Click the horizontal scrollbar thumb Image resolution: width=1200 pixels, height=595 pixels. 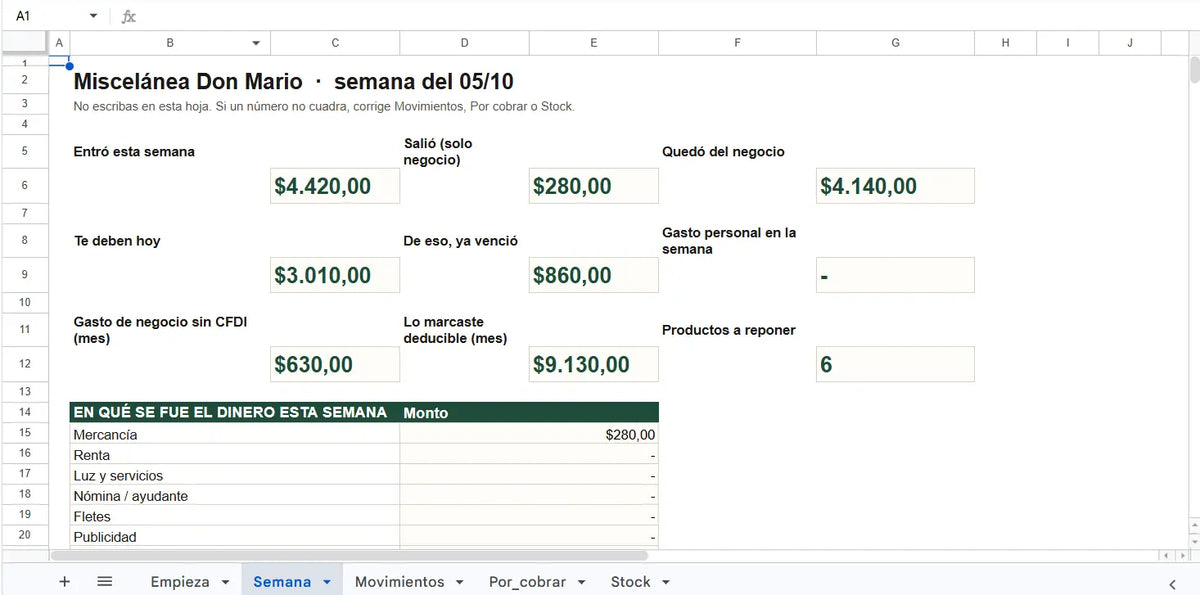pos(348,555)
